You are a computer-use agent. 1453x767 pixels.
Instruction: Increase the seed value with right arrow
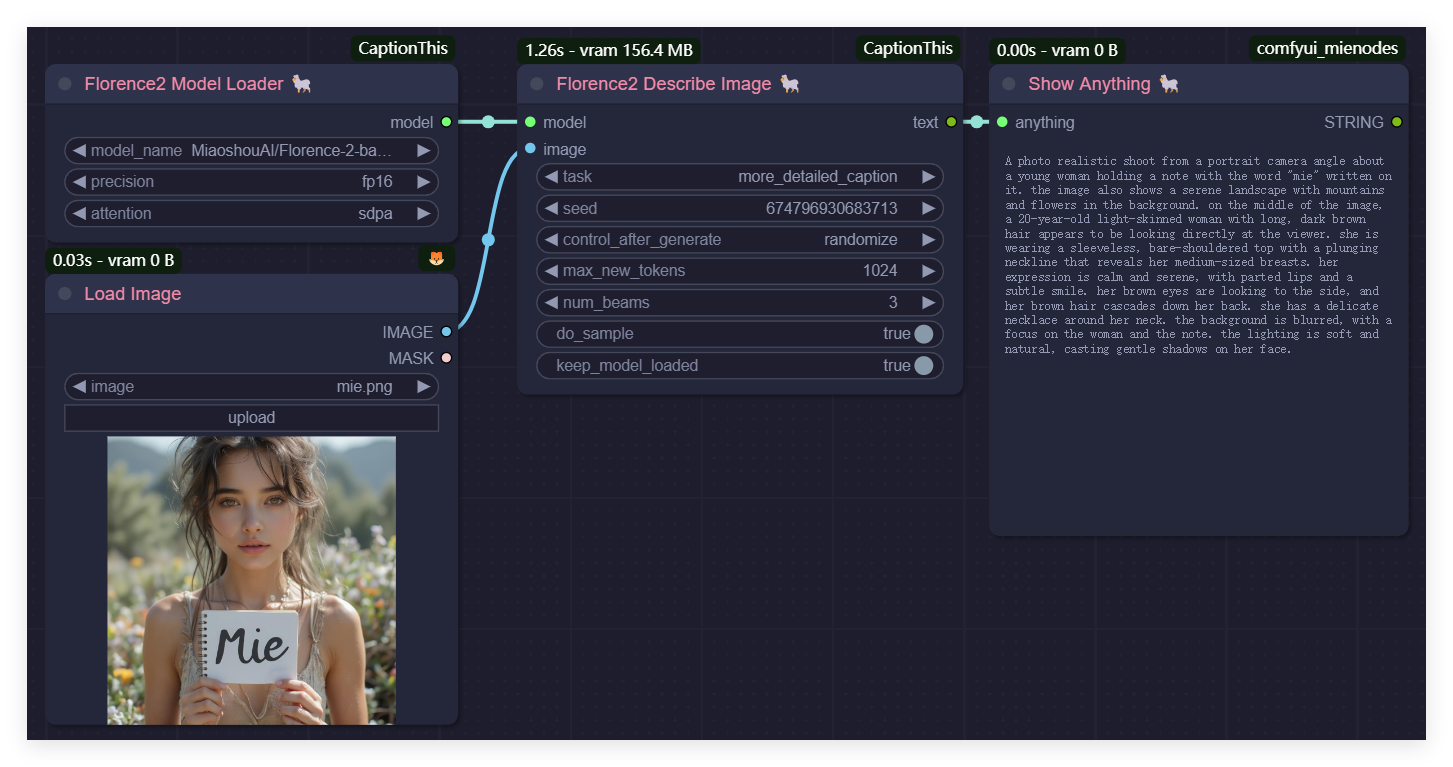(x=929, y=209)
